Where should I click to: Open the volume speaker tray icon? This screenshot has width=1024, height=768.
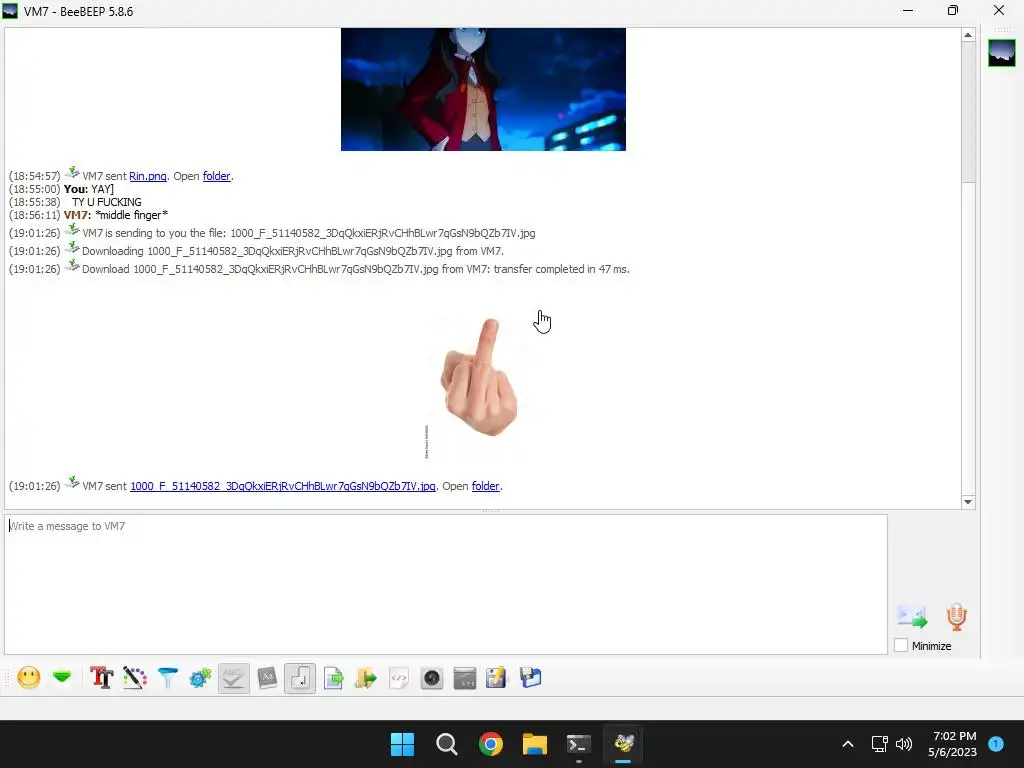point(904,744)
